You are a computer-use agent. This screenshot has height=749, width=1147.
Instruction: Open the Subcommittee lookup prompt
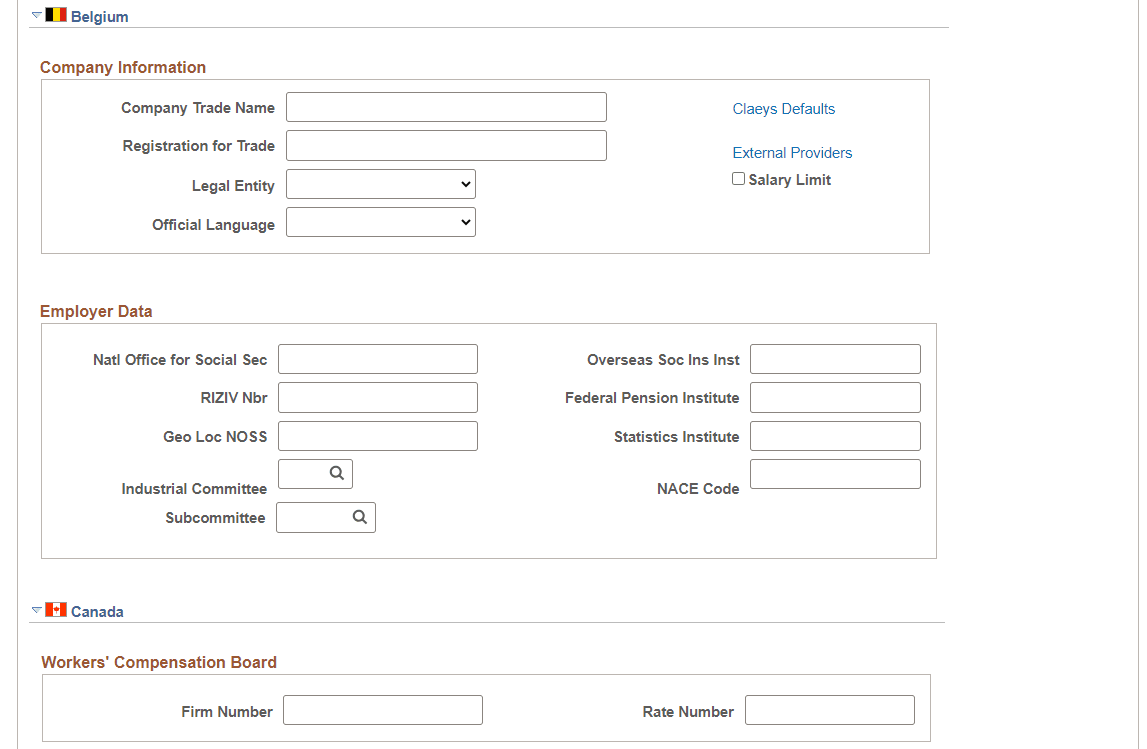(x=359, y=517)
